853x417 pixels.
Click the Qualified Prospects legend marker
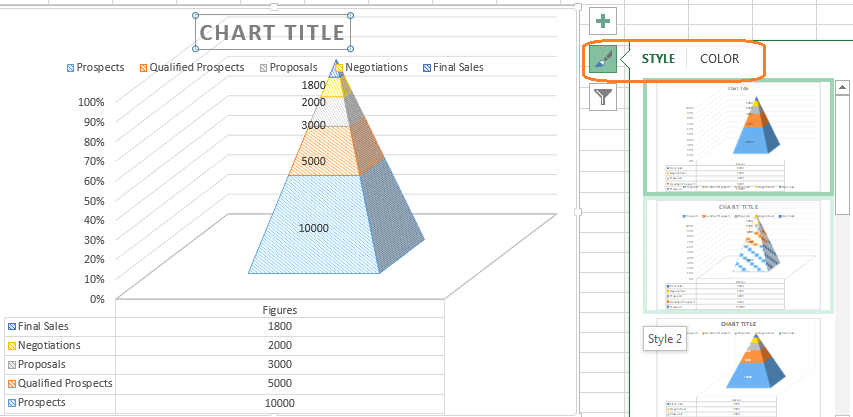pyautogui.click(x=144, y=68)
